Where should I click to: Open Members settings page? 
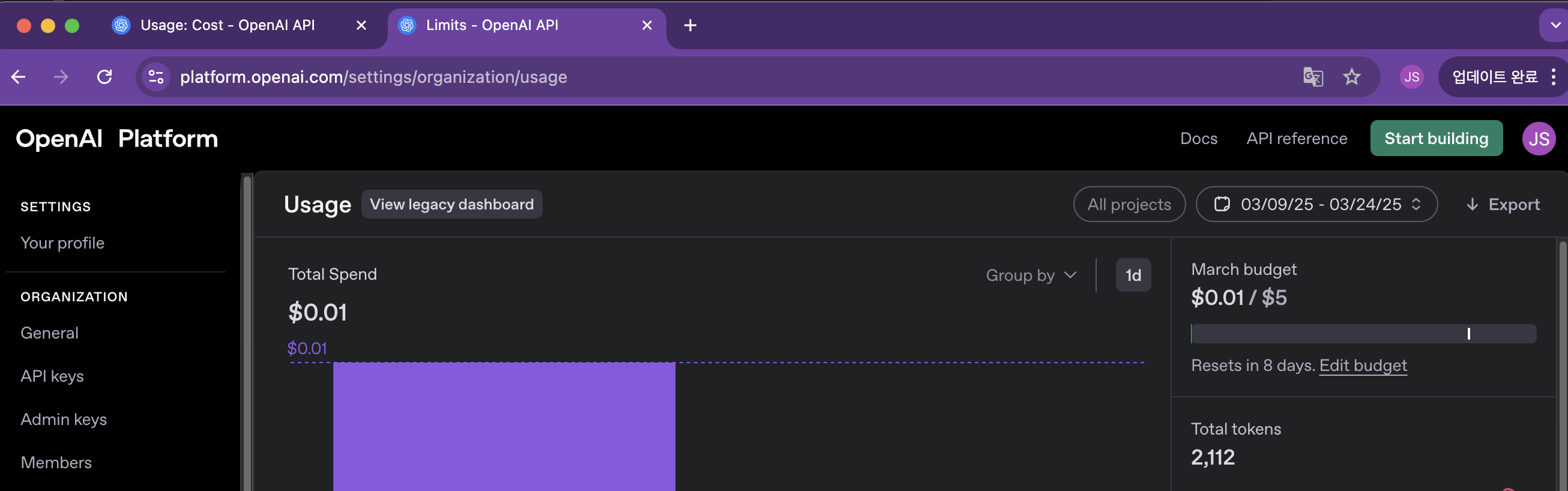click(56, 462)
